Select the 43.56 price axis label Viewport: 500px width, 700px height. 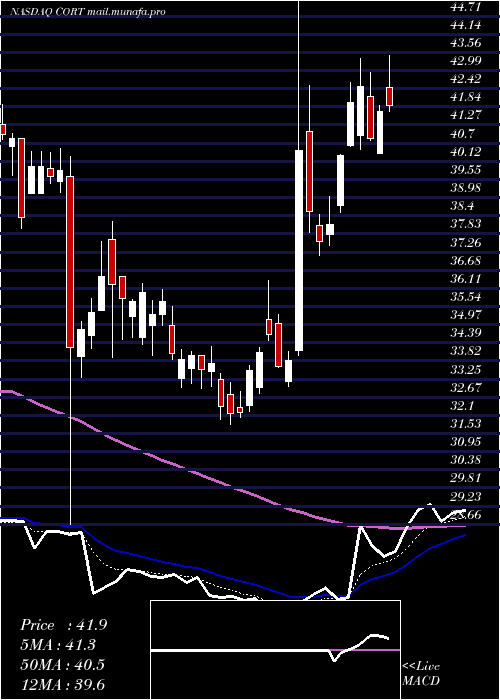coord(466,43)
